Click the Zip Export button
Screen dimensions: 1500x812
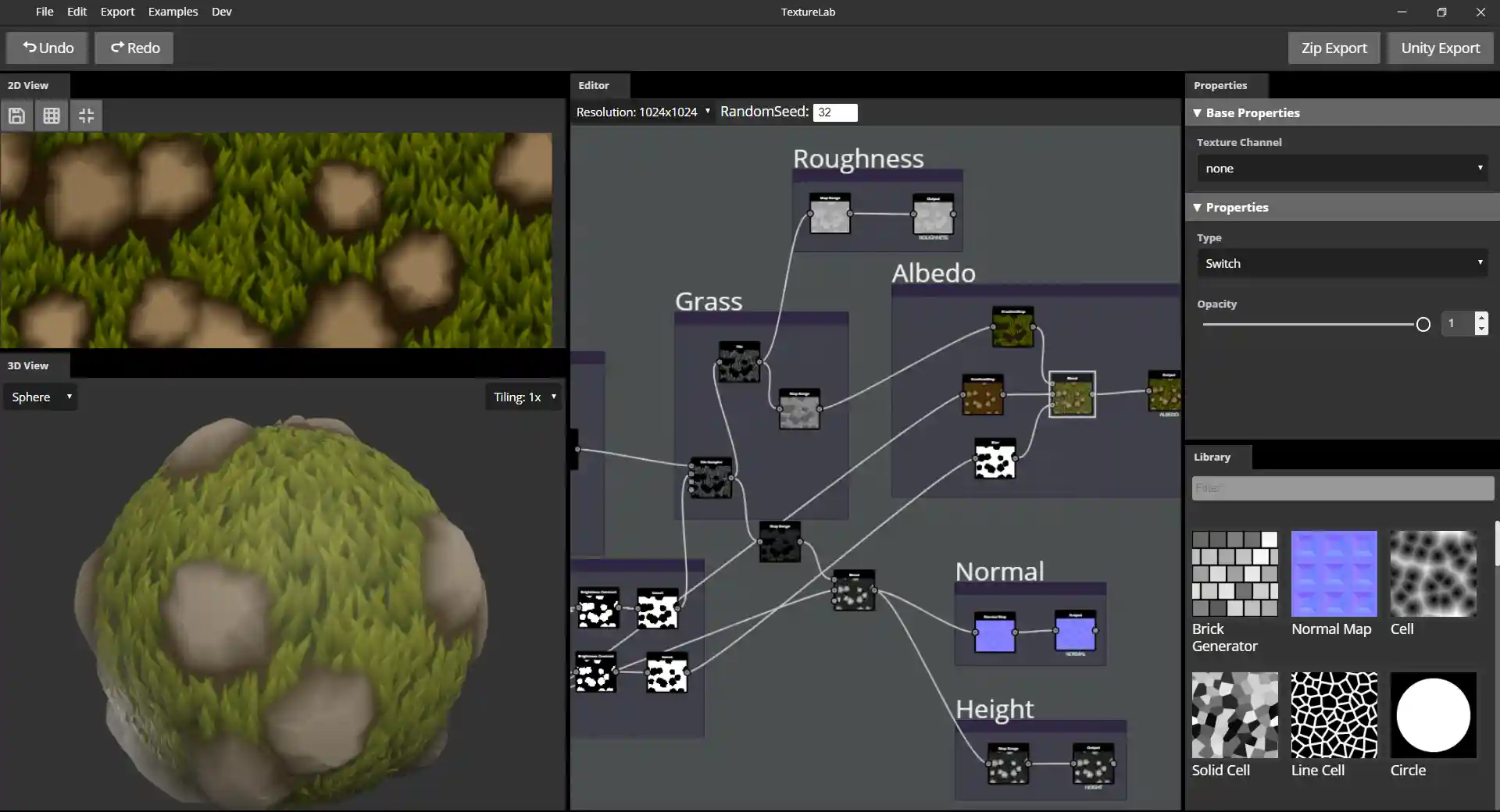pos(1334,48)
